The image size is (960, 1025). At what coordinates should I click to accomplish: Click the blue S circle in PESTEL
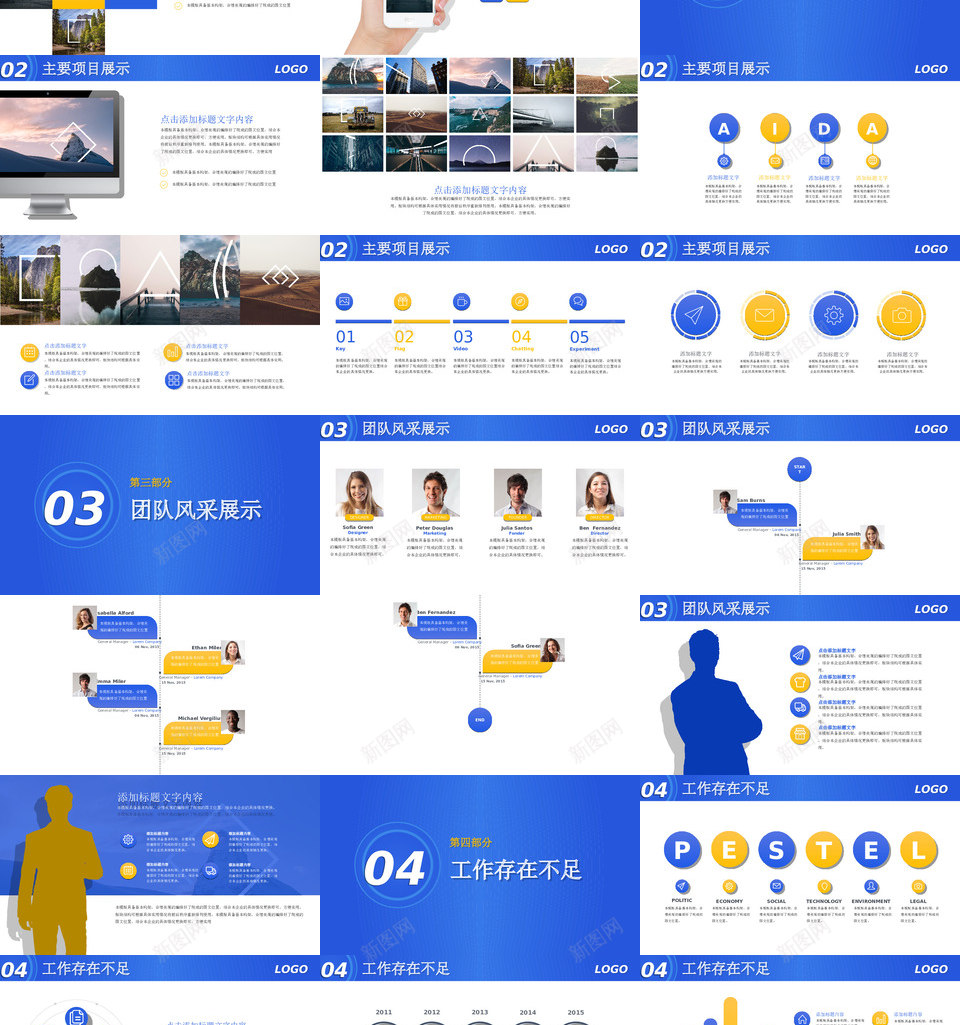point(776,850)
